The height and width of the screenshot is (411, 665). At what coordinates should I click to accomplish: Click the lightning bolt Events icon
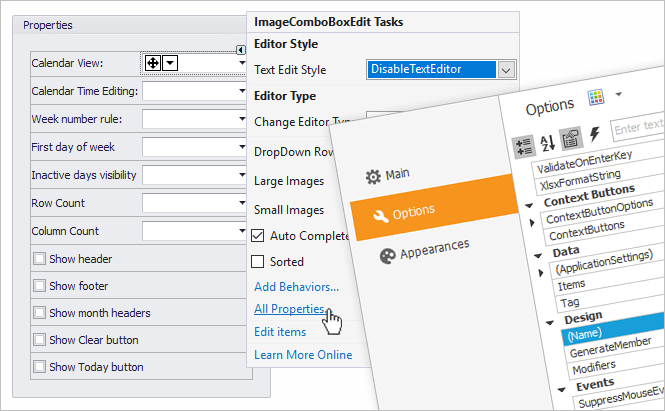pos(595,135)
